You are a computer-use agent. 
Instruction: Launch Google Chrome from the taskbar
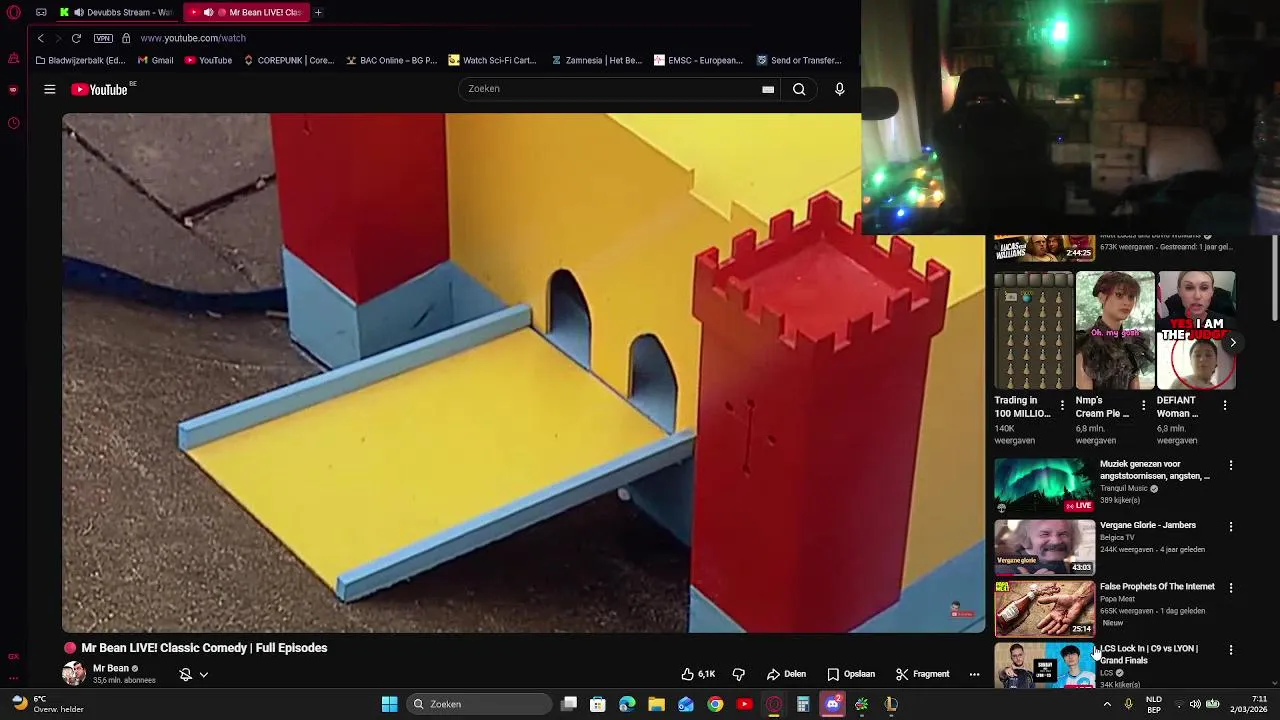pos(715,704)
